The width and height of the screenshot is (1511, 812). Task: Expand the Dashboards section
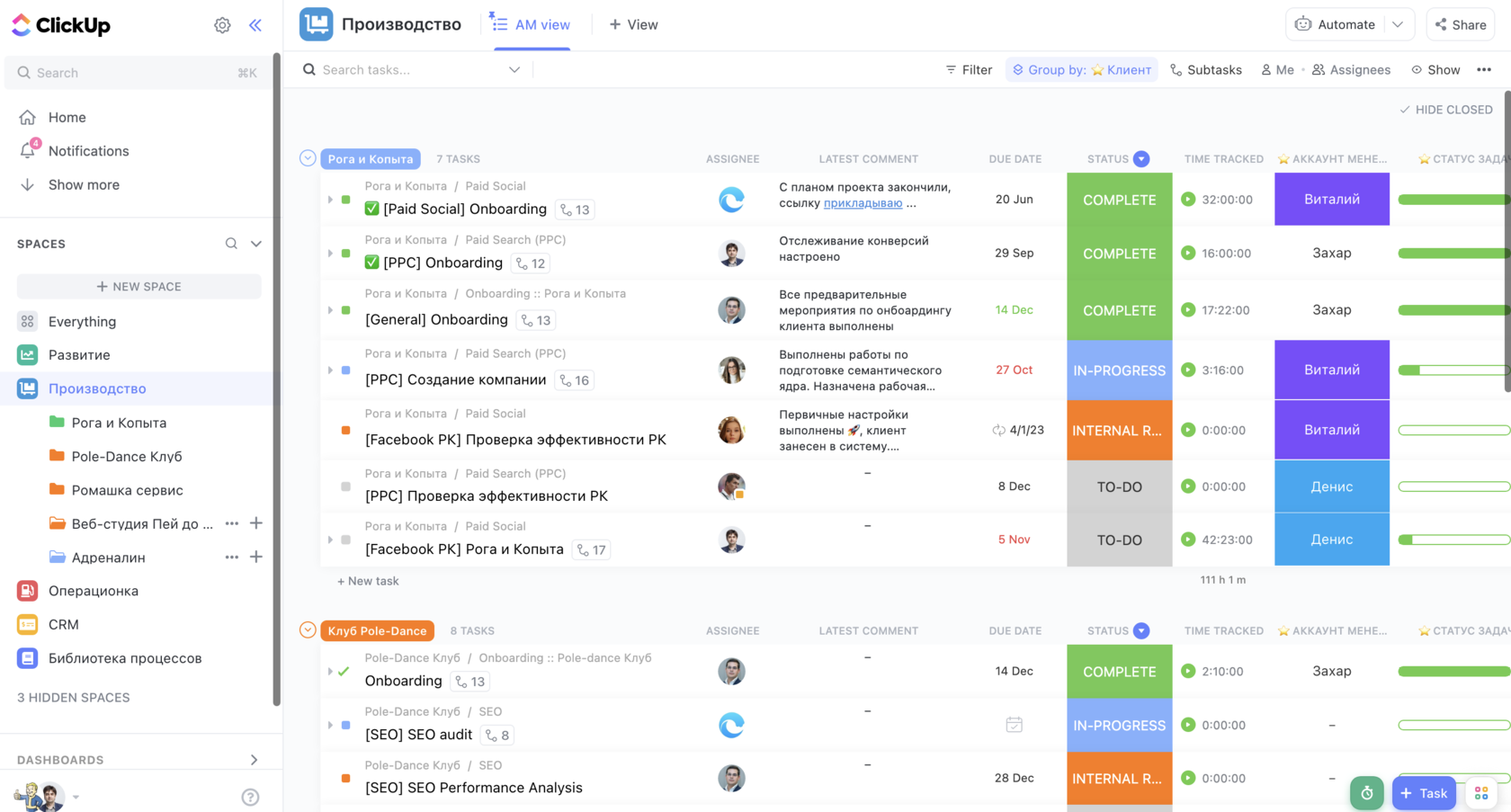click(x=254, y=760)
